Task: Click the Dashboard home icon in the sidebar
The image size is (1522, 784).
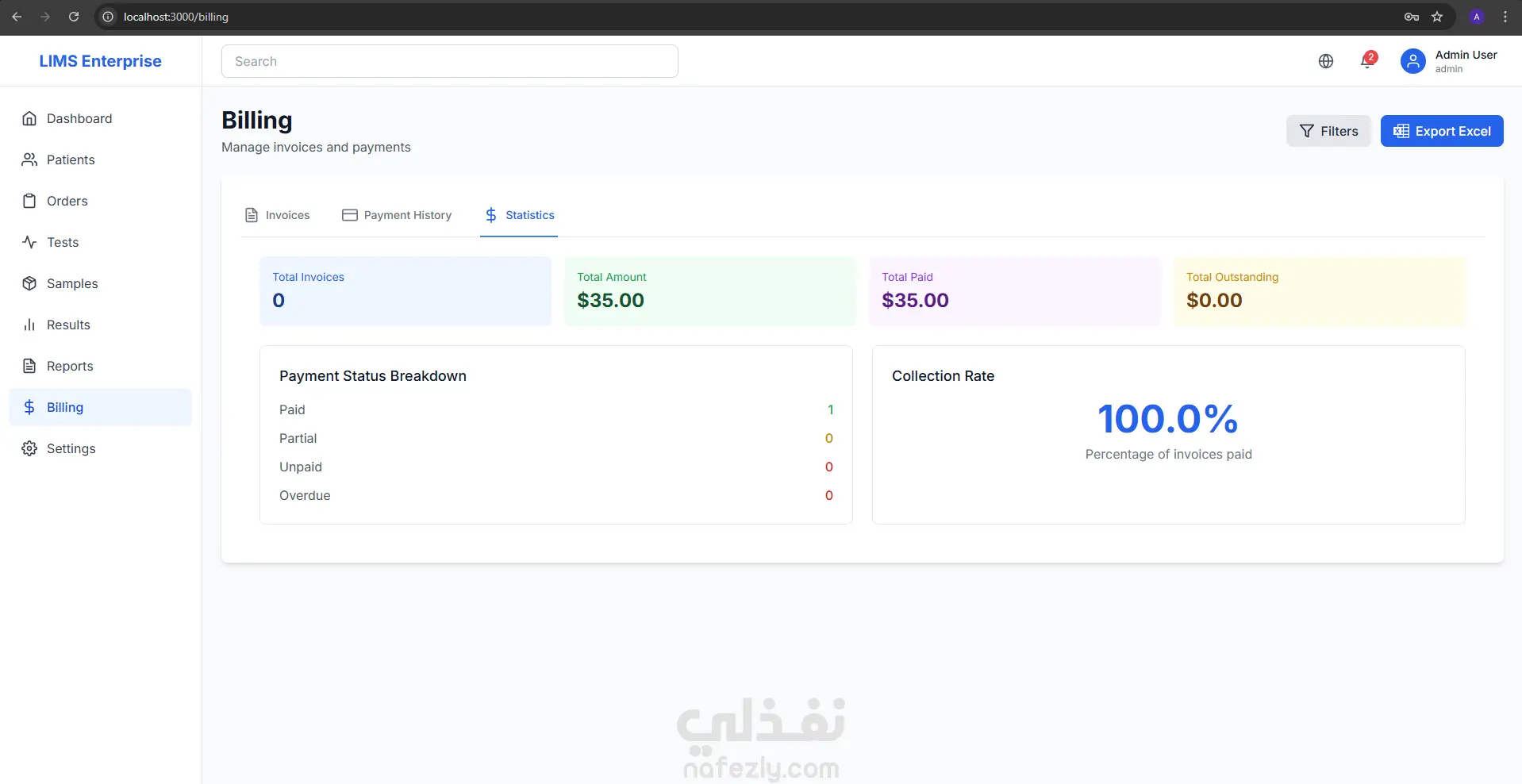Action: click(29, 118)
